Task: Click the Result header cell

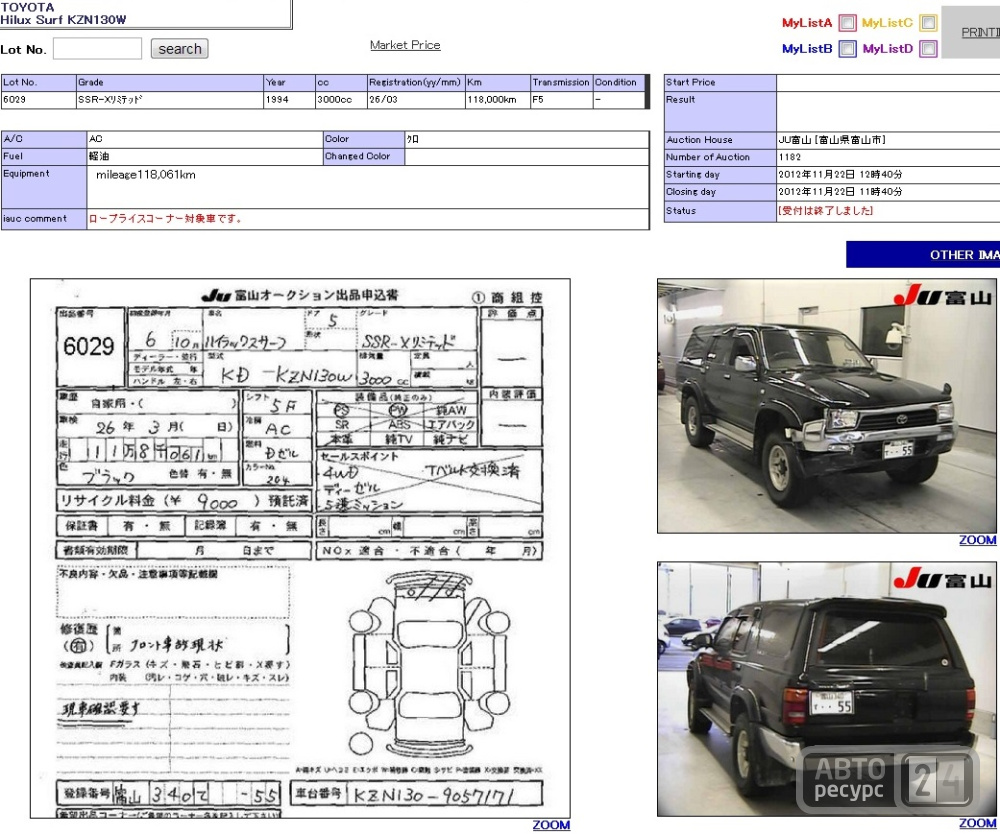Action: tap(720, 111)
